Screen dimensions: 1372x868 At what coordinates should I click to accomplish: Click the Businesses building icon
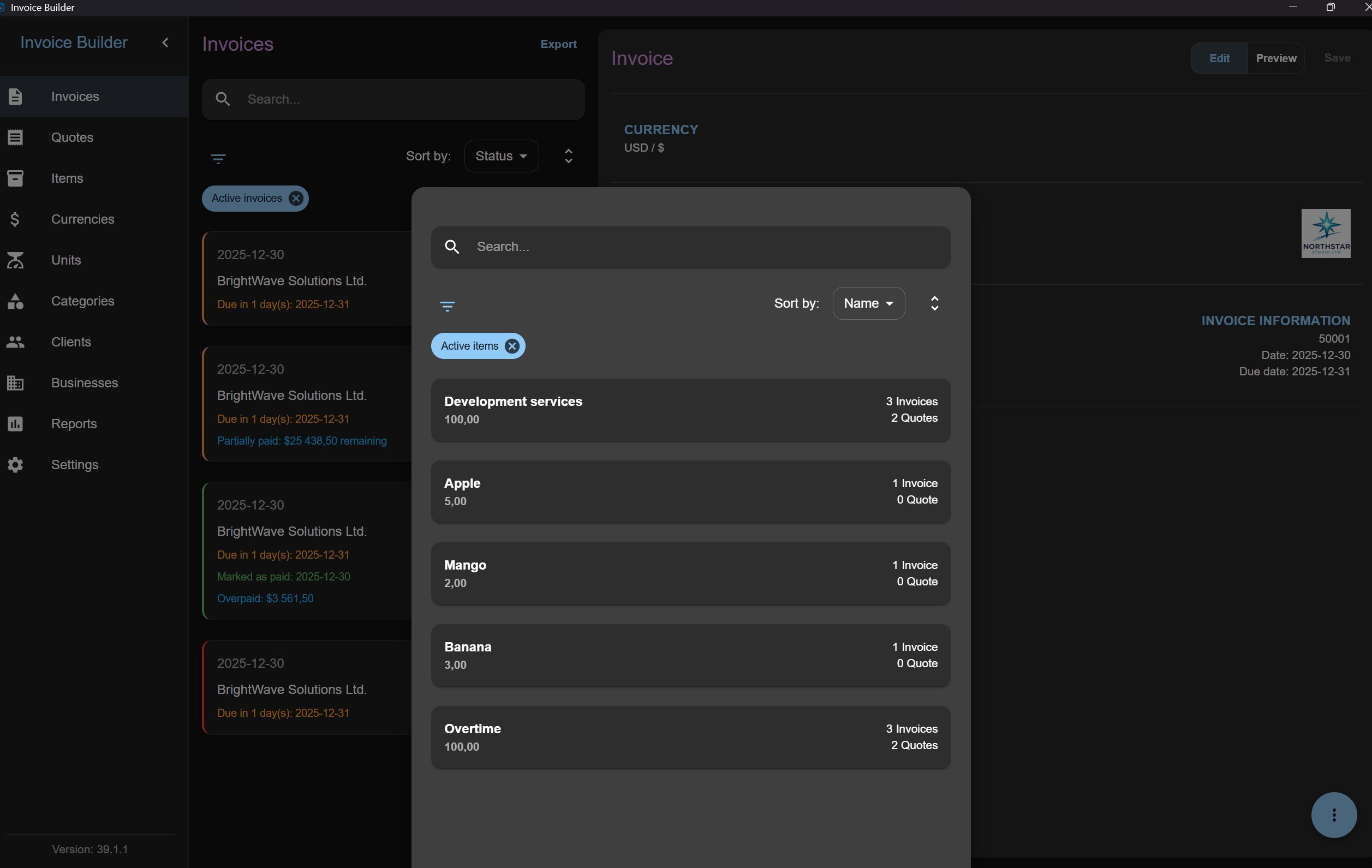(x=15, y=383)
